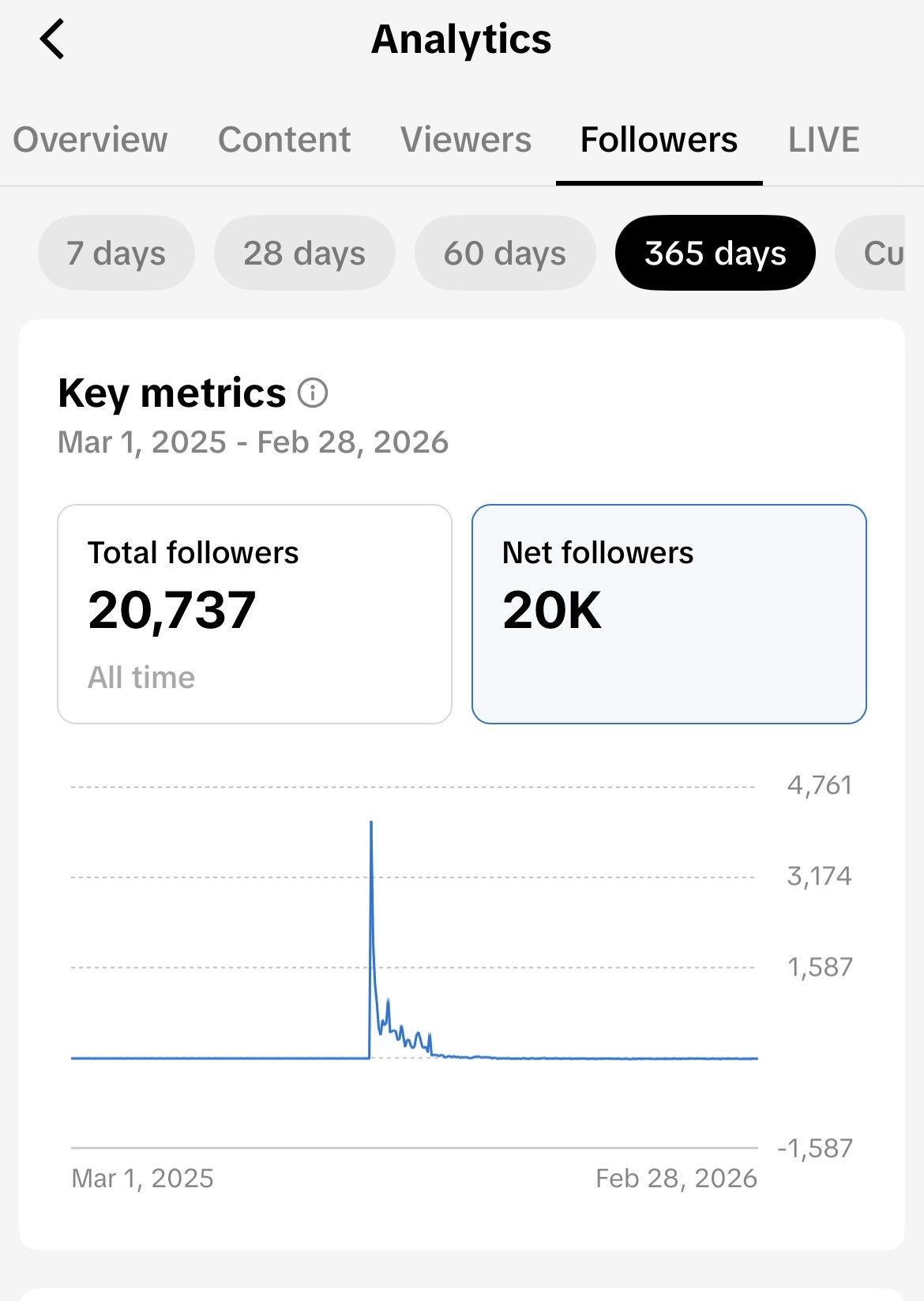The height and width of the screenshot is (1301, 924).
Task: Open the Key metrics info icon
Action: (313, 393)
